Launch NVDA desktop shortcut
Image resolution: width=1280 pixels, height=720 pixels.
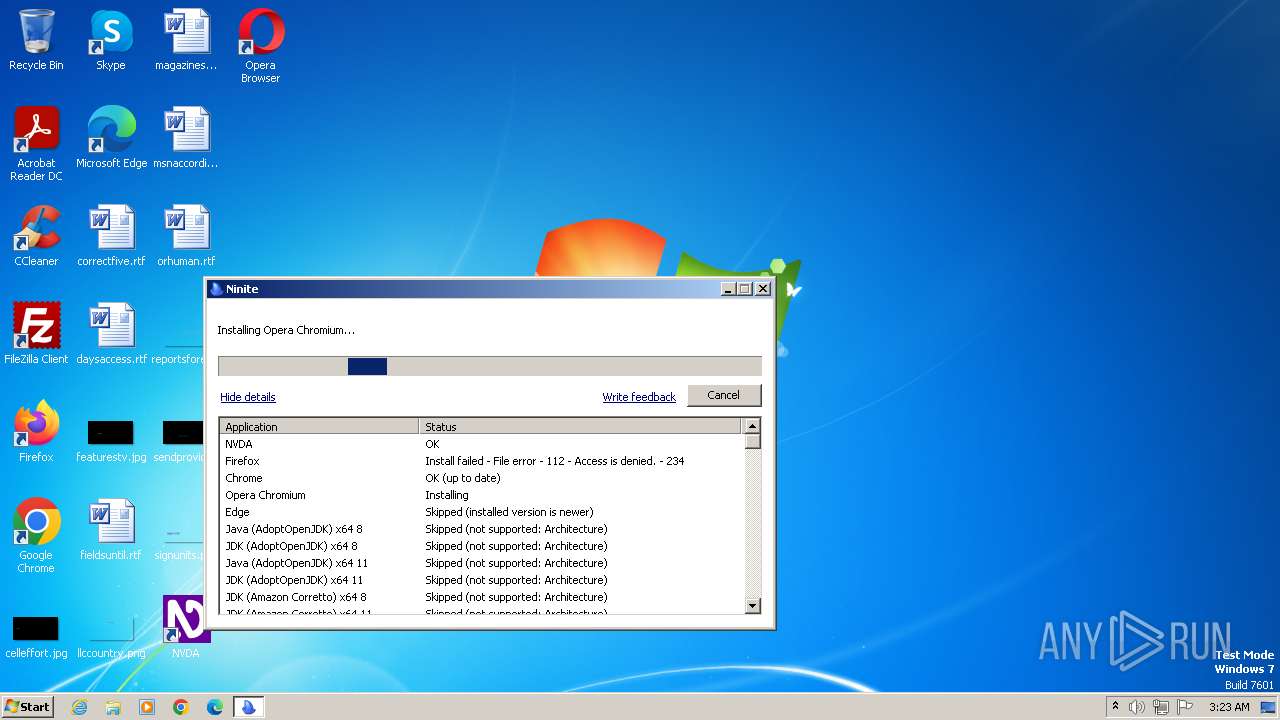186,628
